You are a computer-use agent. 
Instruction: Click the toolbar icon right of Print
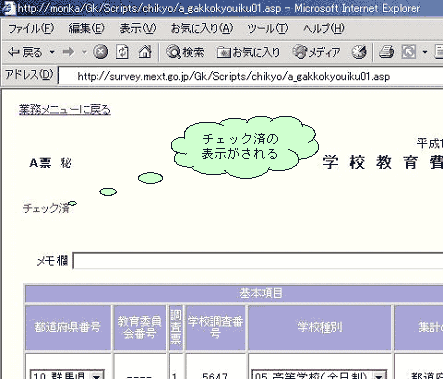point(409,52)
